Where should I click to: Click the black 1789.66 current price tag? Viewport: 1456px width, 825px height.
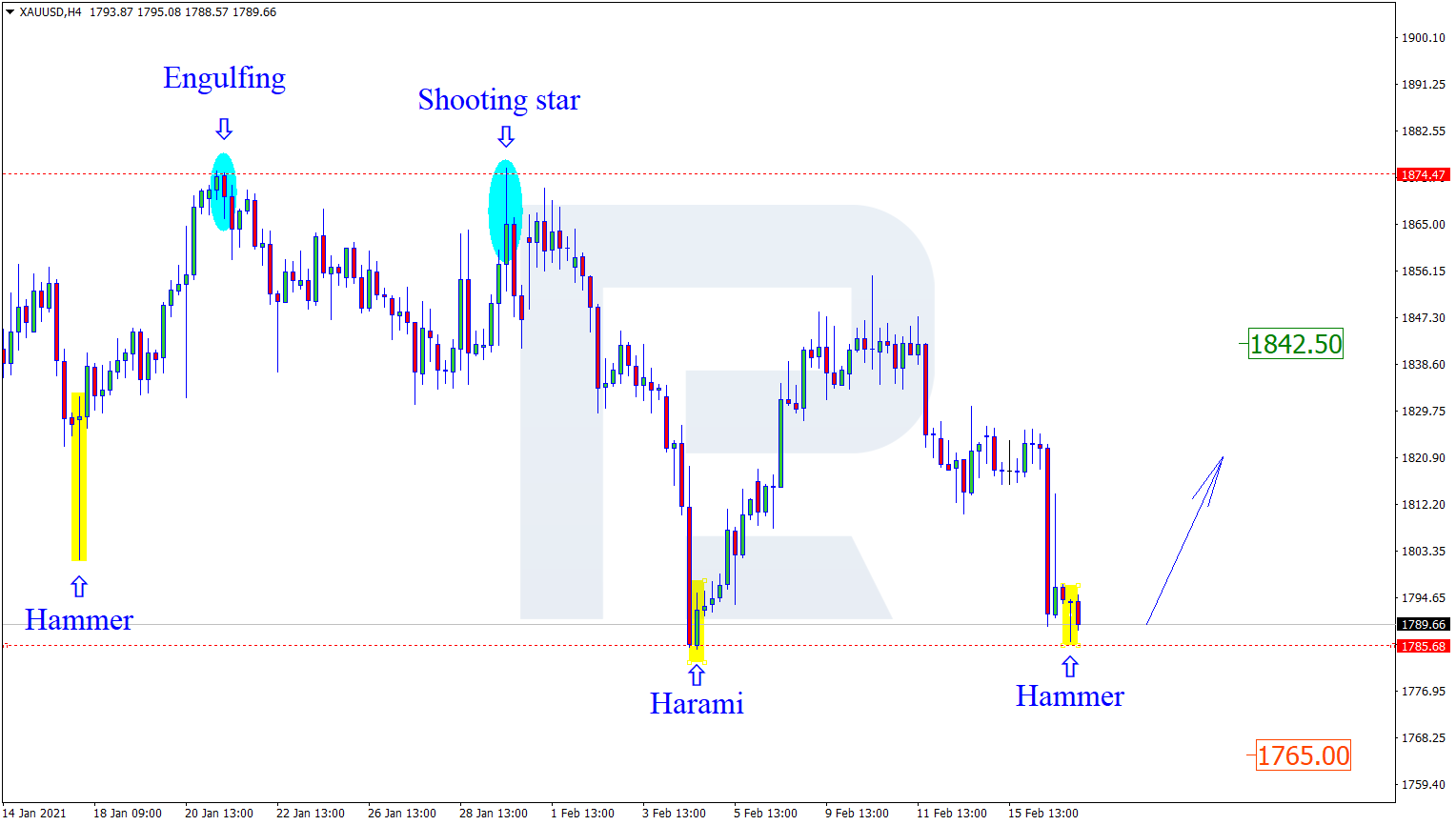[1424, 625]
